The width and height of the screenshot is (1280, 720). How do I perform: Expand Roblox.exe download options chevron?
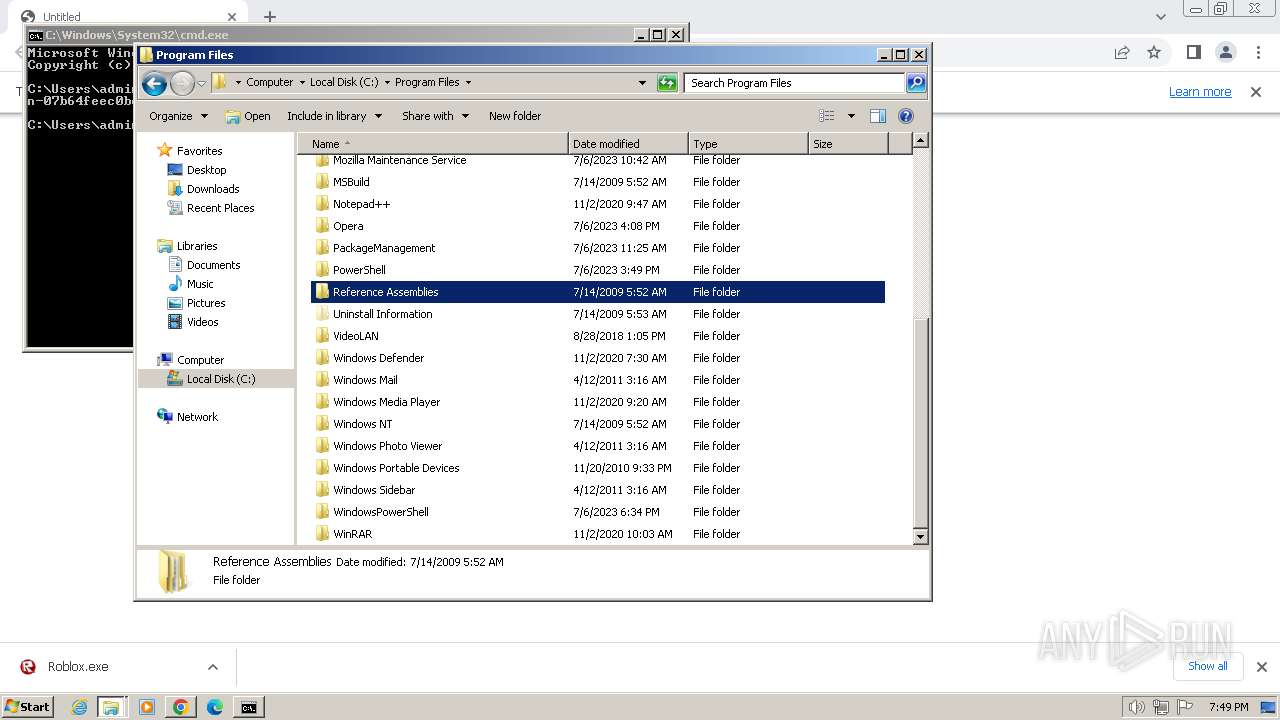[213, 667]
